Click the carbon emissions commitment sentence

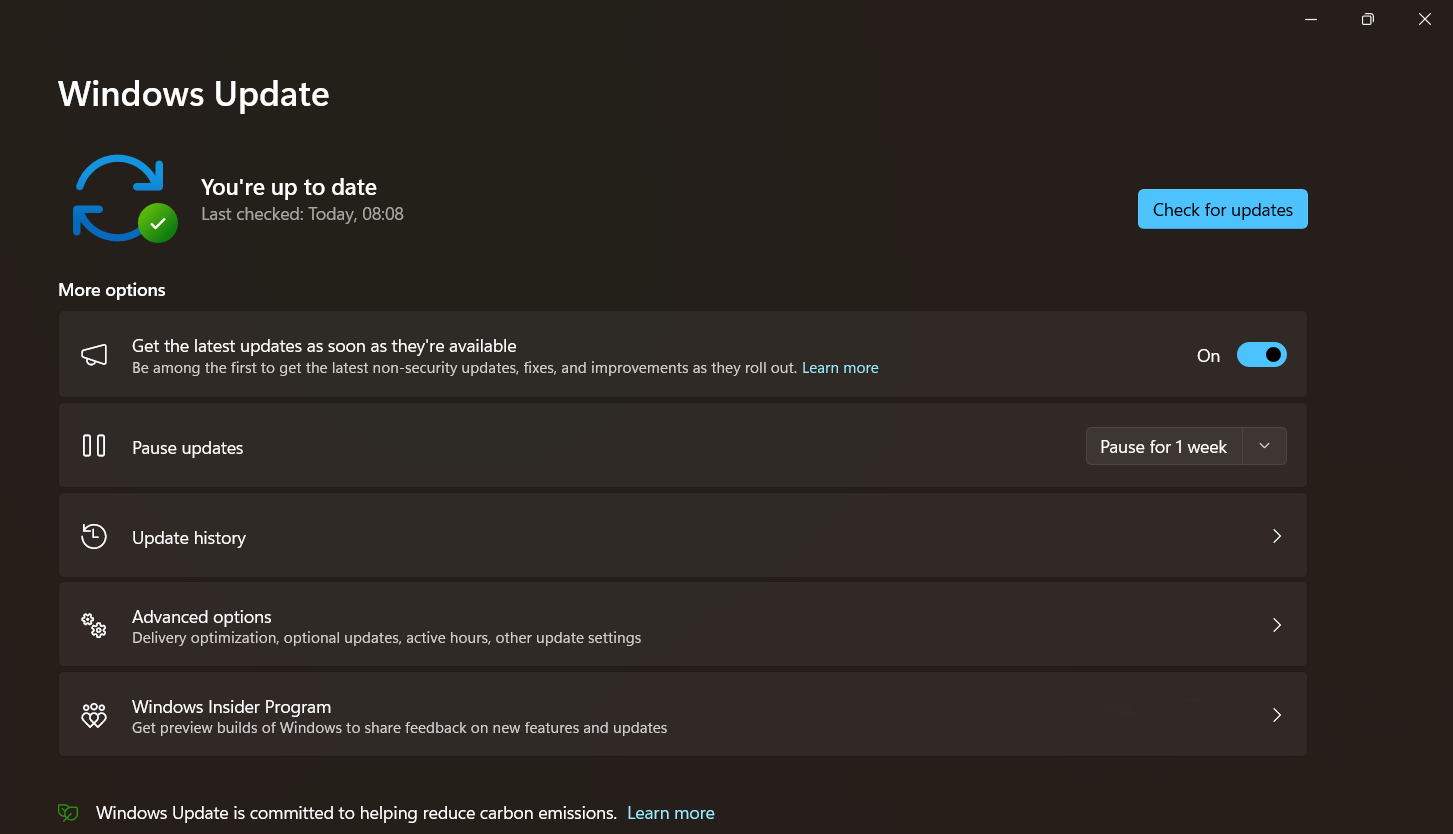(x=356, y=813)
